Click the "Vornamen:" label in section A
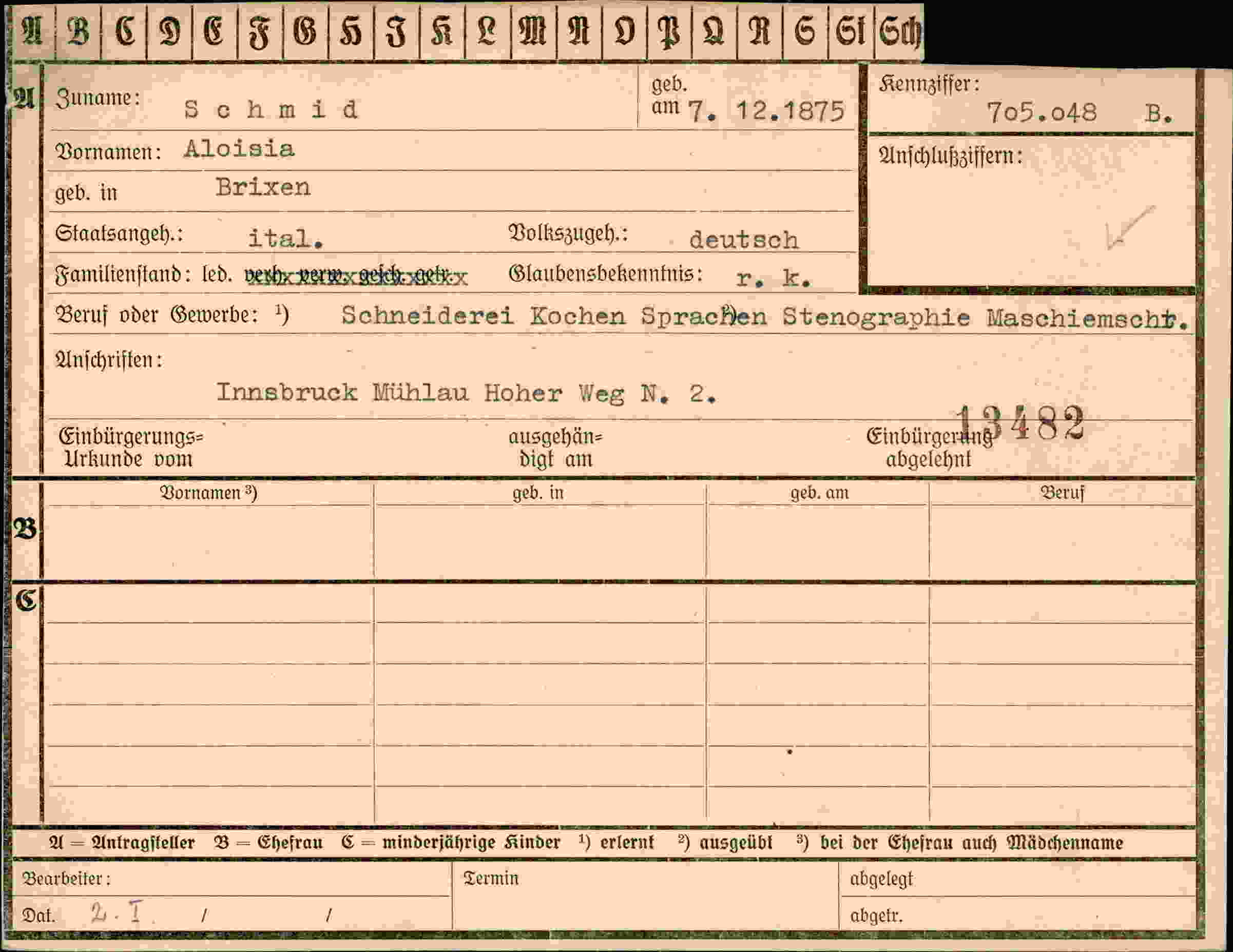This screenshot has height=952, width=1233. [x=108, y=152]
